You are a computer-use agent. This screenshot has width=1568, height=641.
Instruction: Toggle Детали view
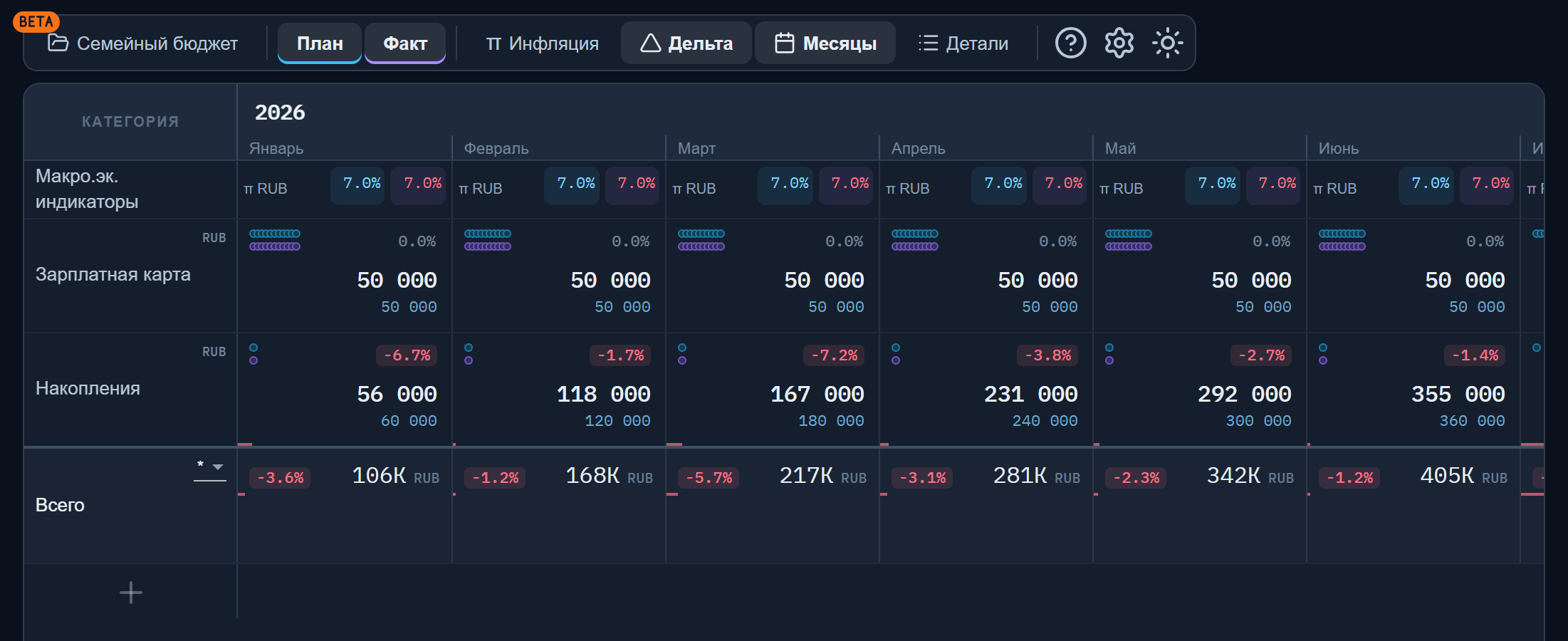[963, 43]
